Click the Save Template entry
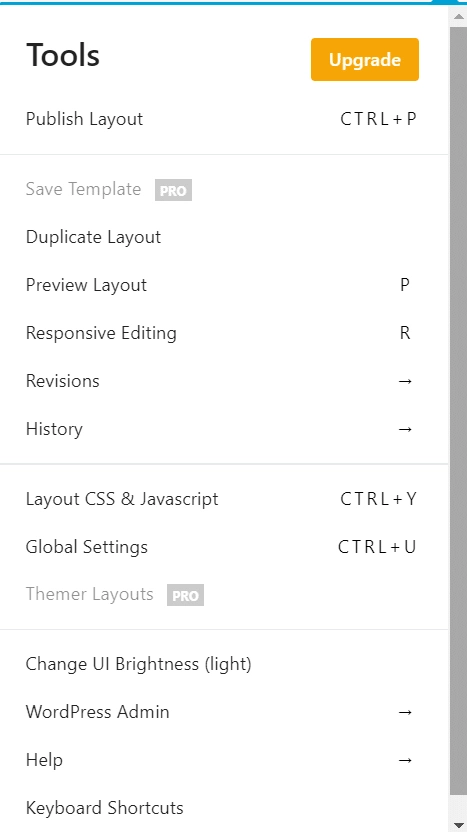The width and height of the screenshot is (467, 832). point(83,189)
